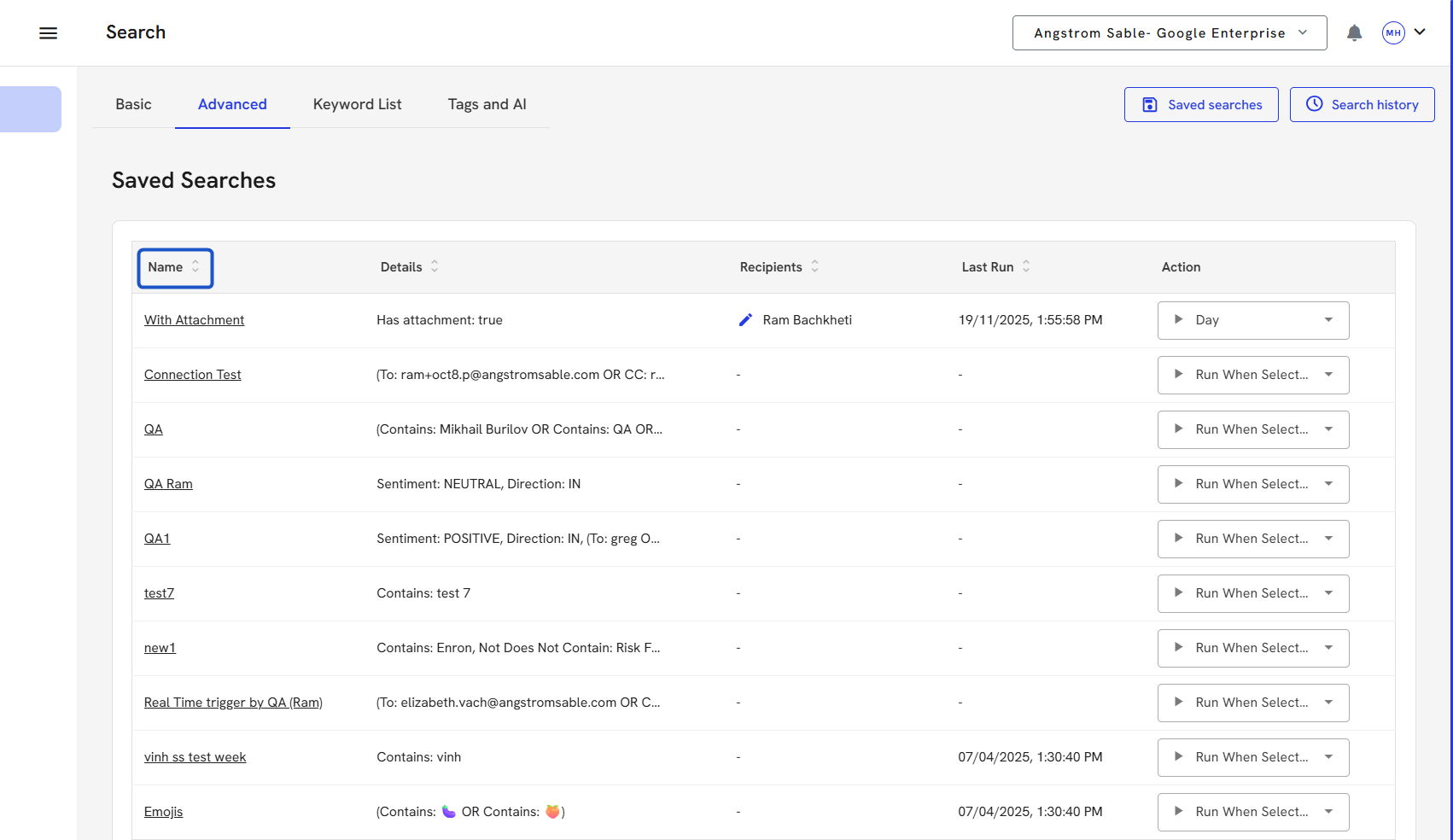Viewport: 1453px width, 840px height.
Task: Sort by Details column arrows
Action: (435, 267)
